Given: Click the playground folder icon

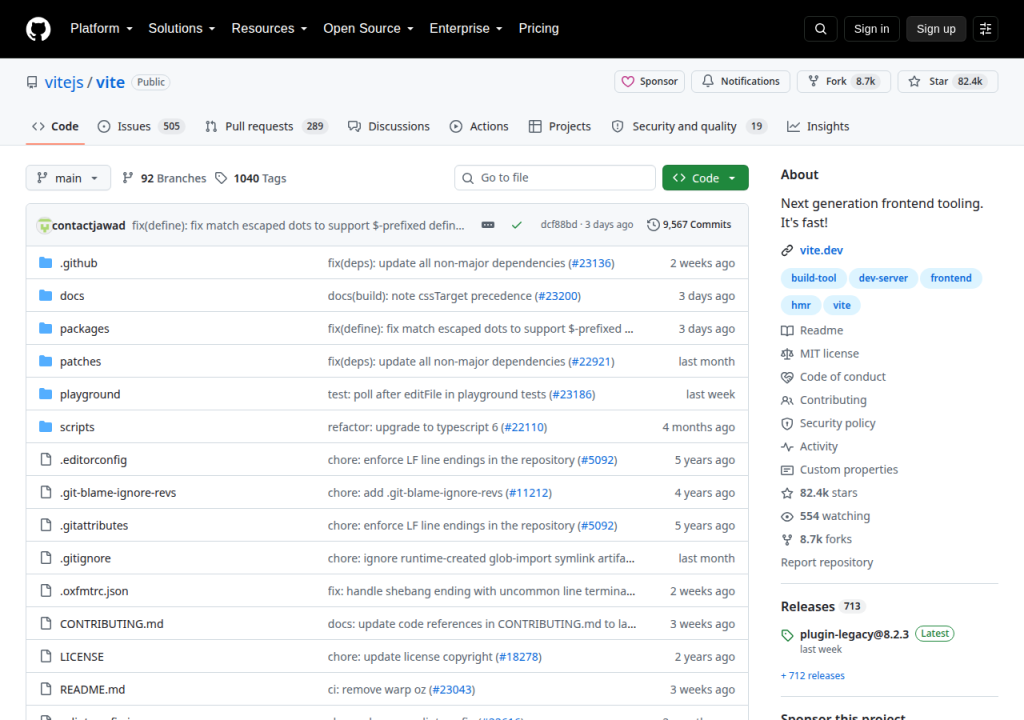Looking at the screenshot, I should [x=45, y=394].
